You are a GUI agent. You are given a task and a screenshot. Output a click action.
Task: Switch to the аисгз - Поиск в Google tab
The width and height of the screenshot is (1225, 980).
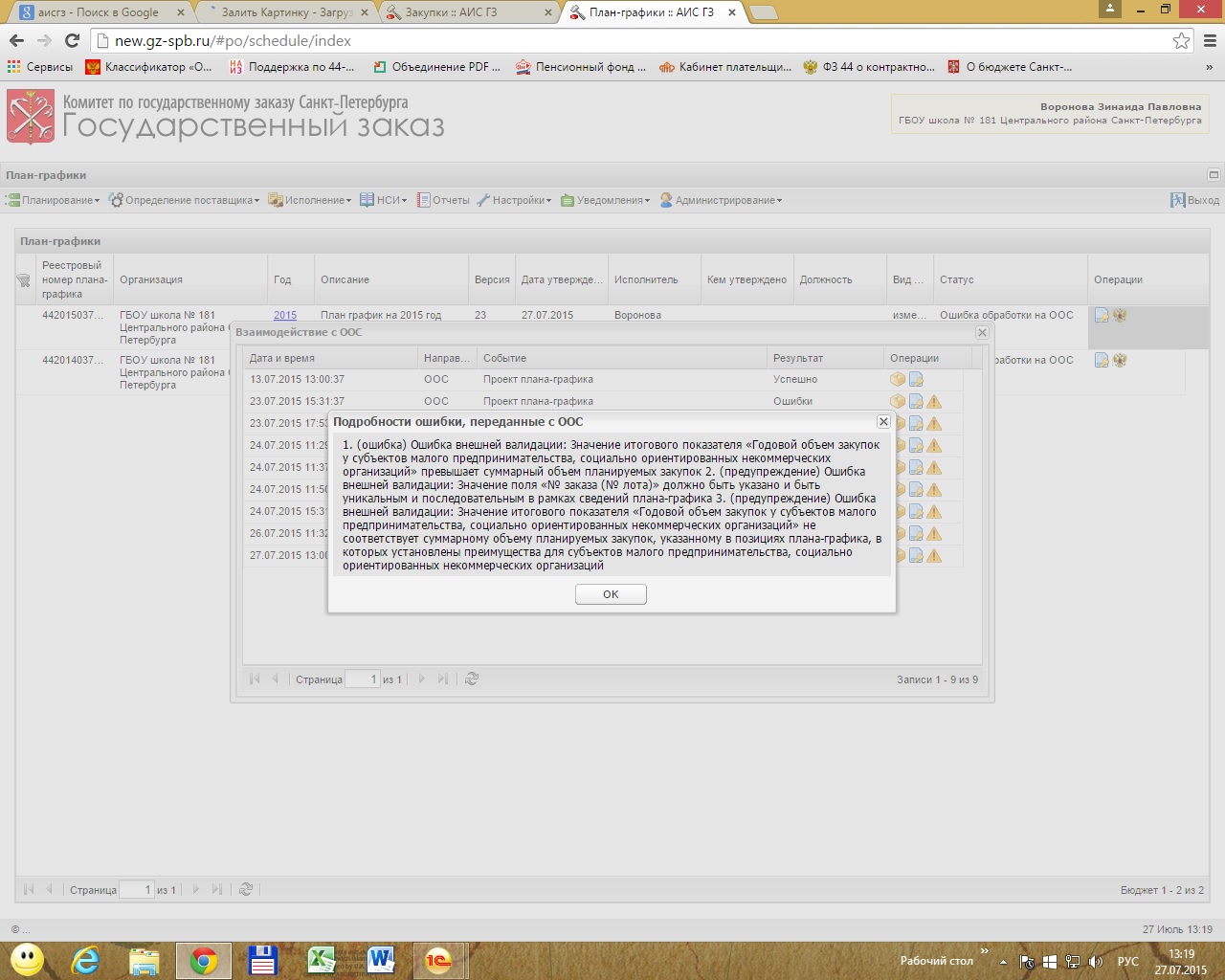coord(100,12)
